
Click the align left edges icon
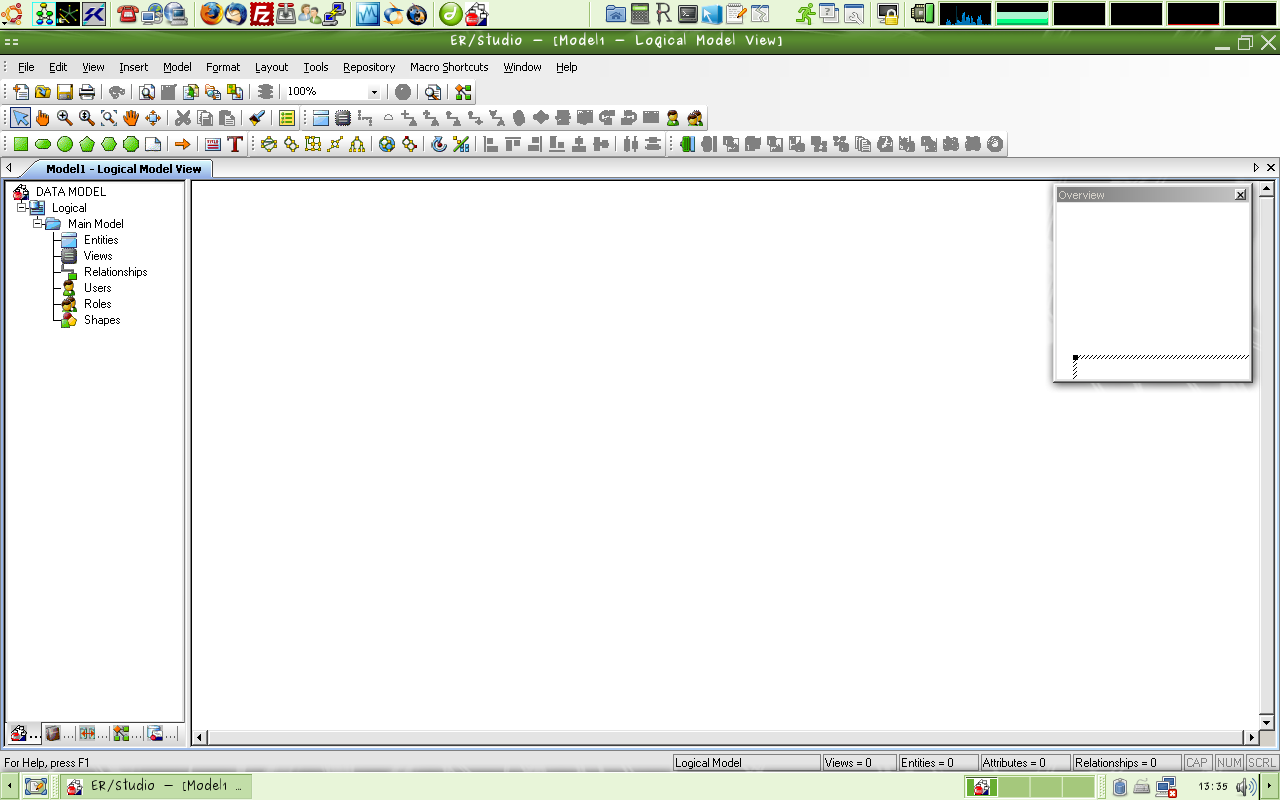click(x=491, y=144)
